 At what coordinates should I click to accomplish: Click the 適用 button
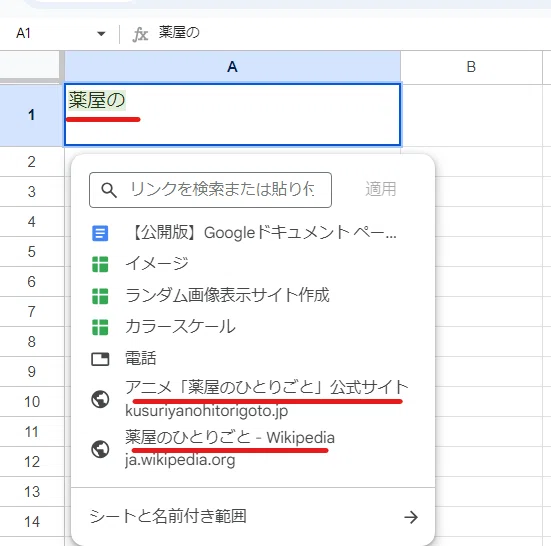click(381, 189)
